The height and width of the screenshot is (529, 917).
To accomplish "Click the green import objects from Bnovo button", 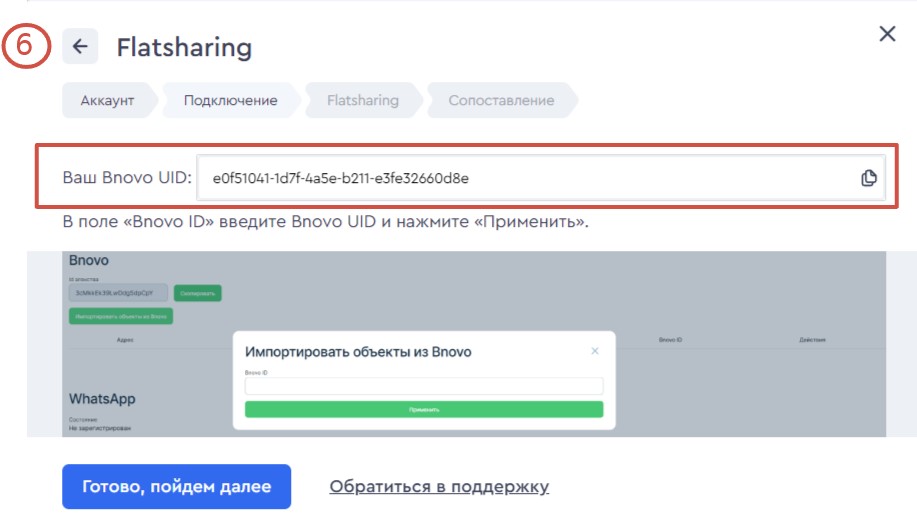I will [121, 316].
